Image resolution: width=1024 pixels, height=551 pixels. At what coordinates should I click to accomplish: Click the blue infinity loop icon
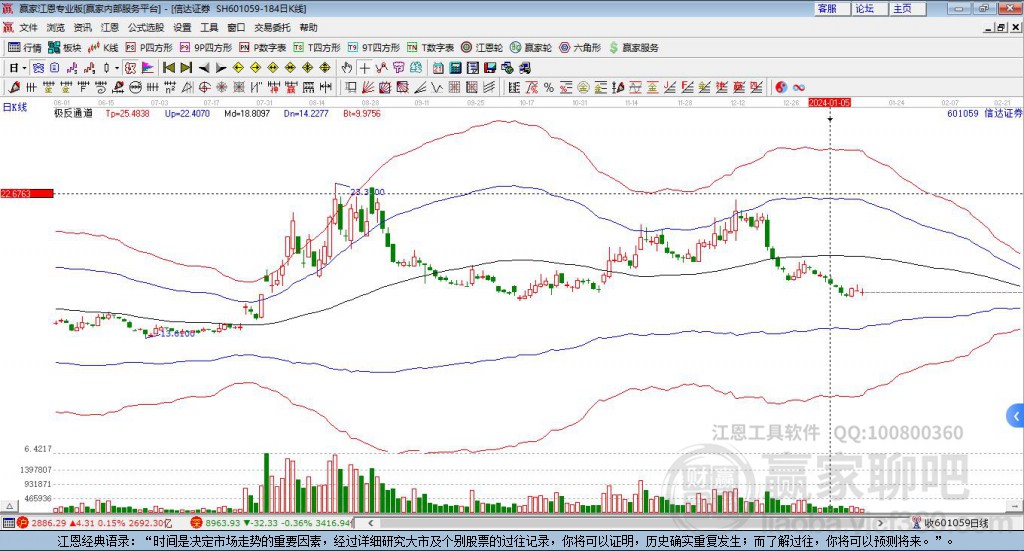[799, 87]
